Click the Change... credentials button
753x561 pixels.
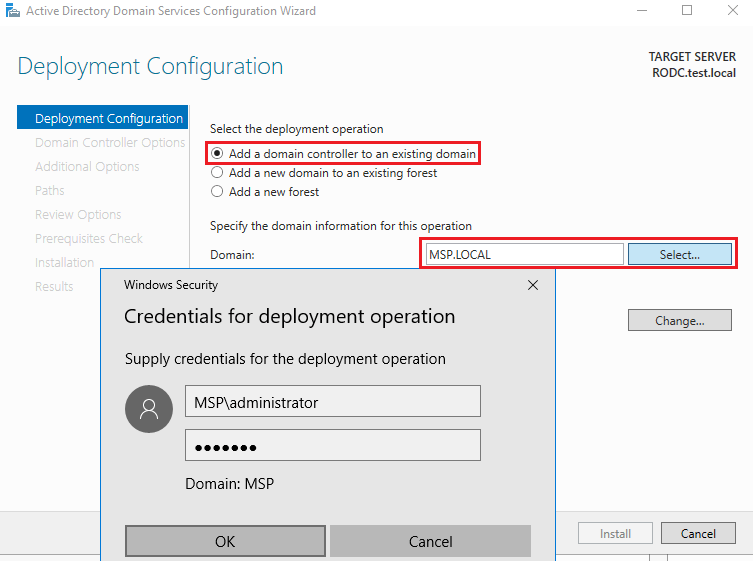[x=680, y=320]
